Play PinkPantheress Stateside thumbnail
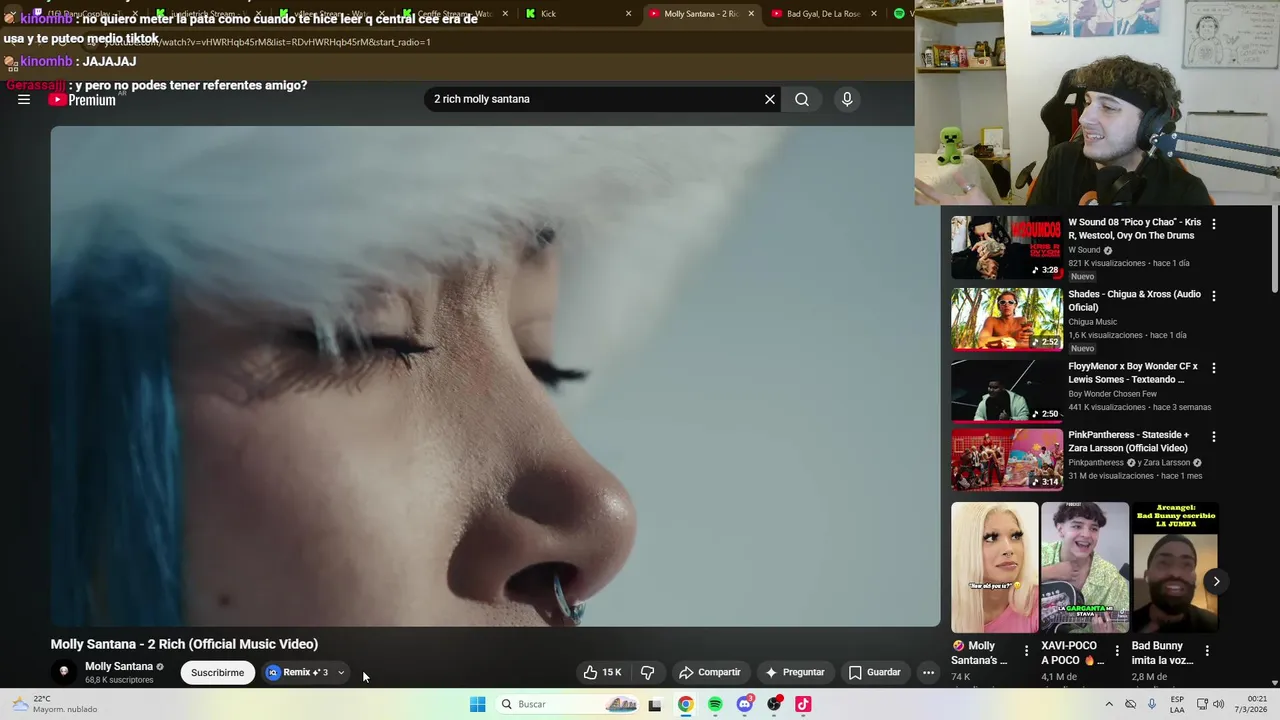 tap(1007, 459)
